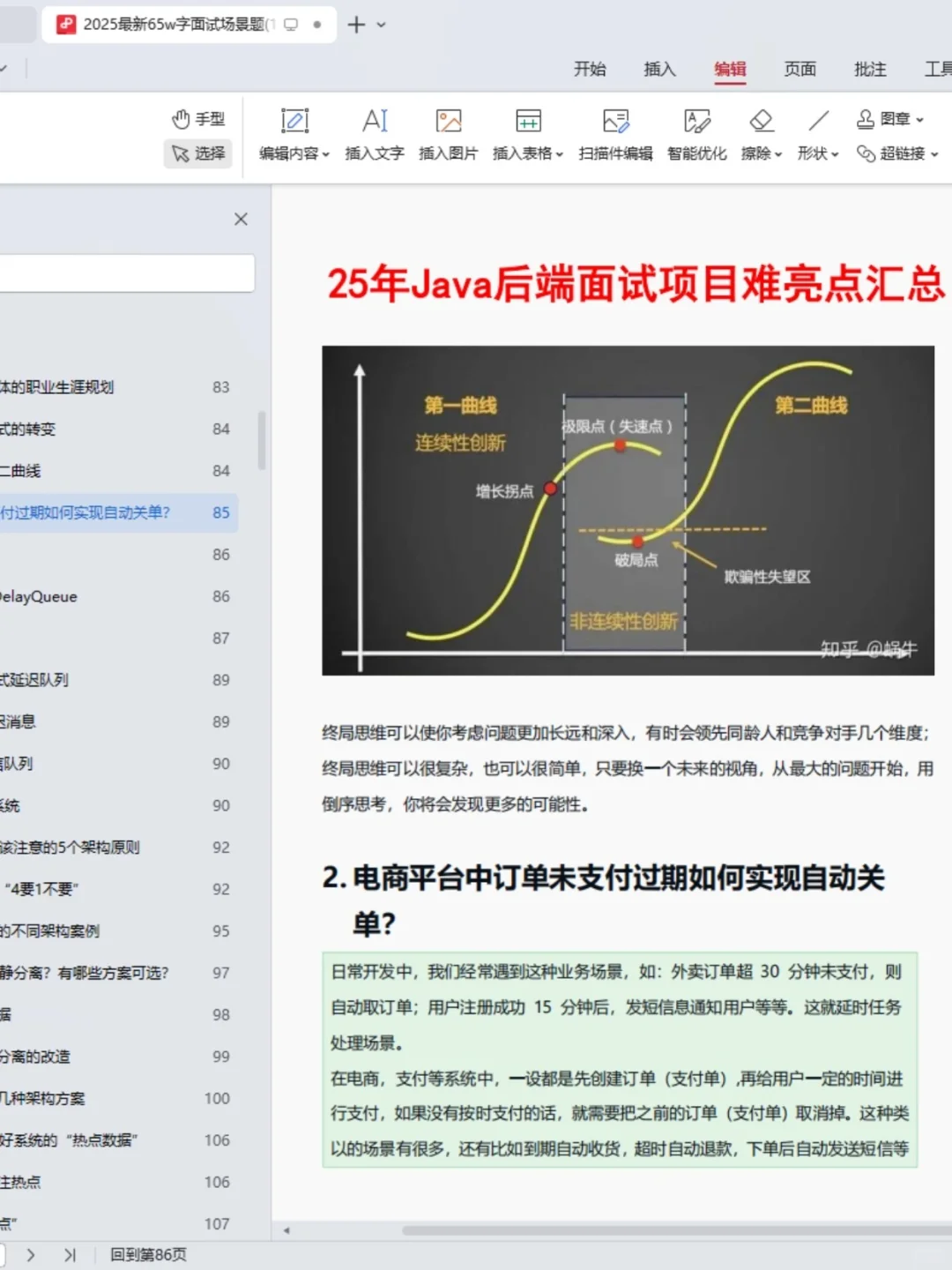
Task: Open outline entry 几种架构方案 page 100
Action: point(119,1098)
